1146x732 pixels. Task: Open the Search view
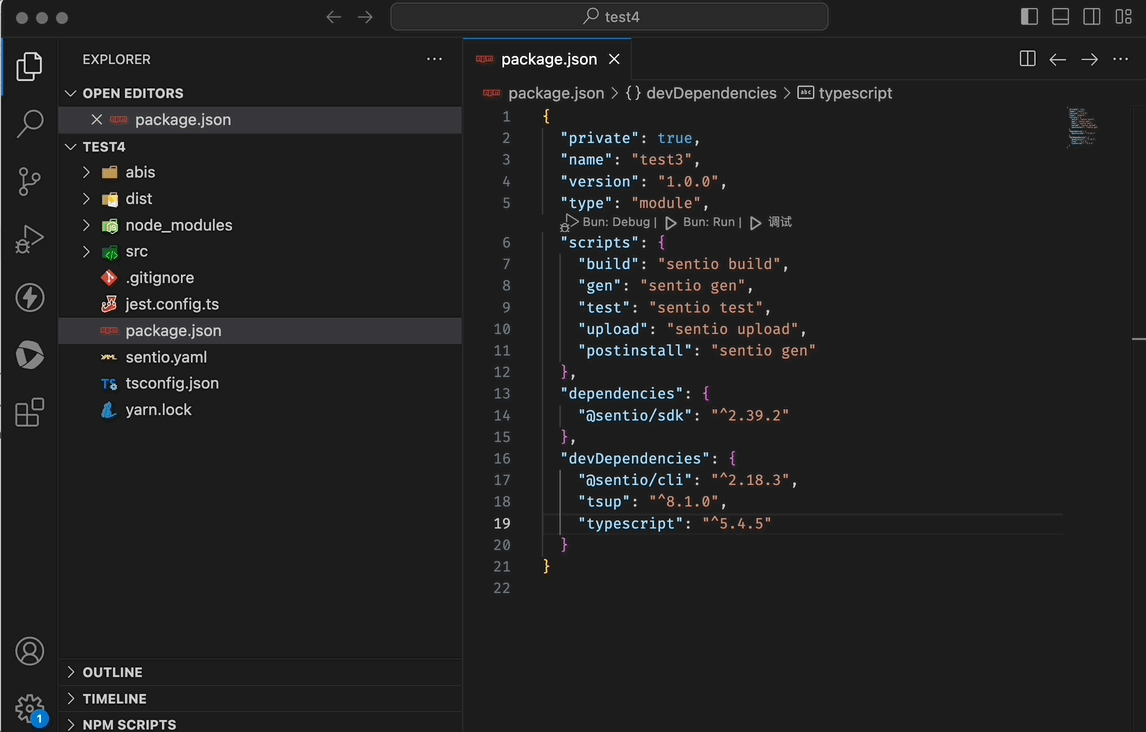point(29,123)
